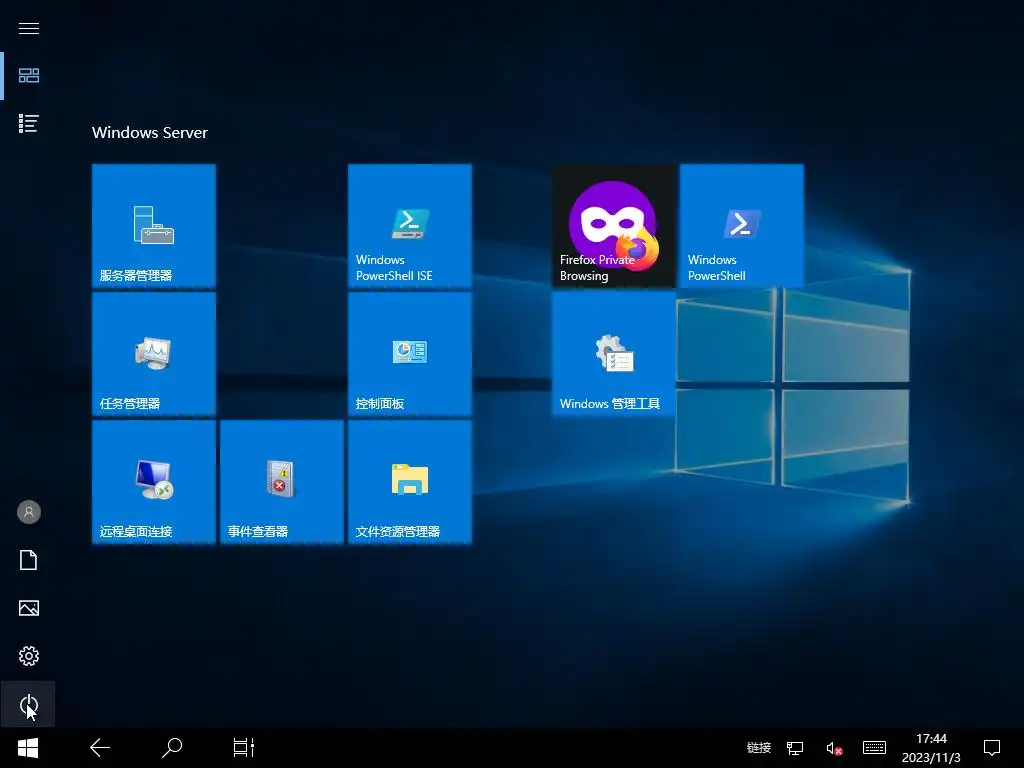Open the 事件查看器 tile

click(x=282, y=481)
